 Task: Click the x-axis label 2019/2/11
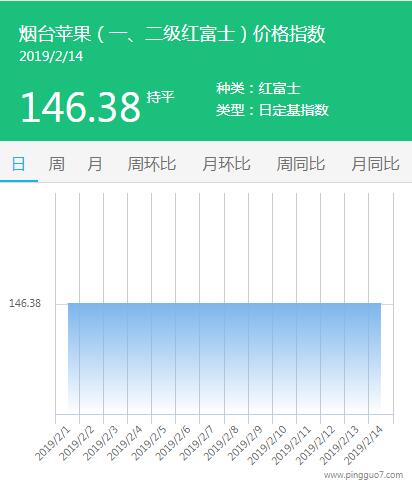(291, 446)
